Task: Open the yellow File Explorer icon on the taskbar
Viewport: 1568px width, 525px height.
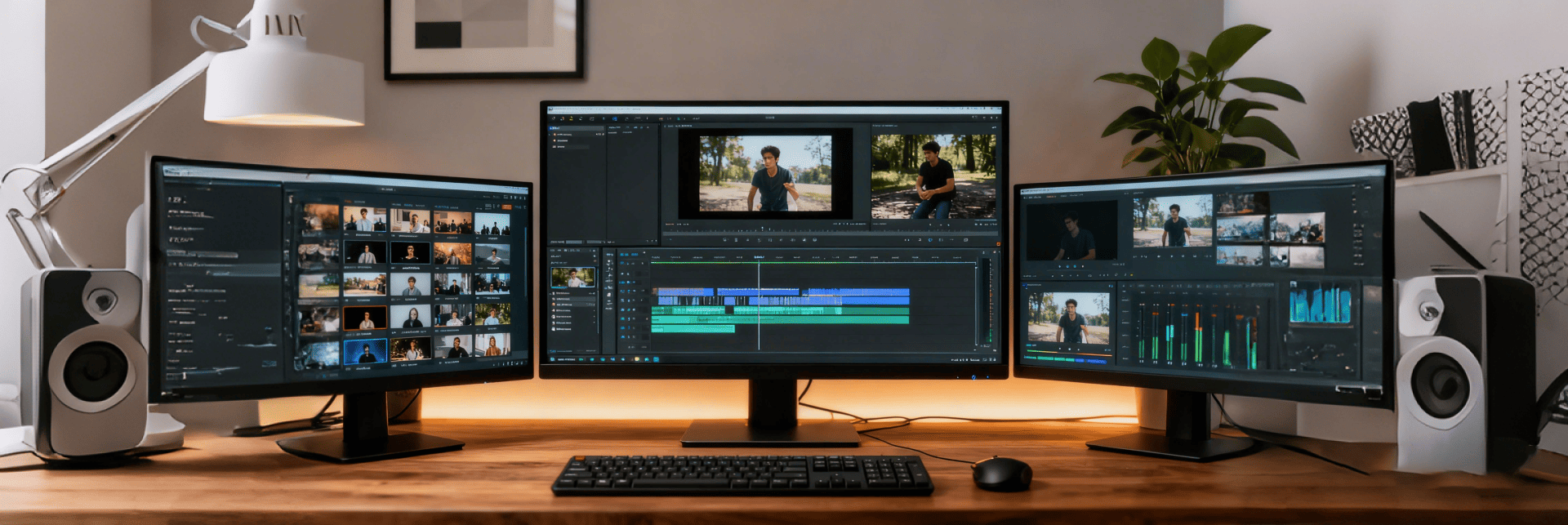Action: 636,358
